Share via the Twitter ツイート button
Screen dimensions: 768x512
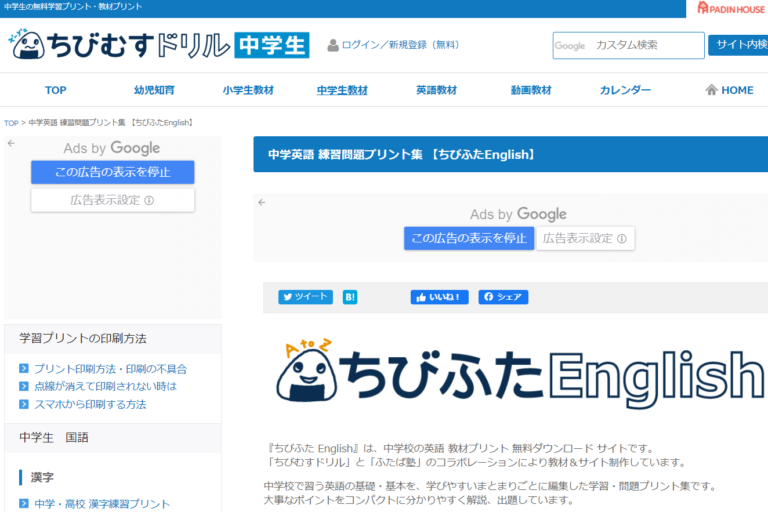pyautogui.click(x=306, y=297)
